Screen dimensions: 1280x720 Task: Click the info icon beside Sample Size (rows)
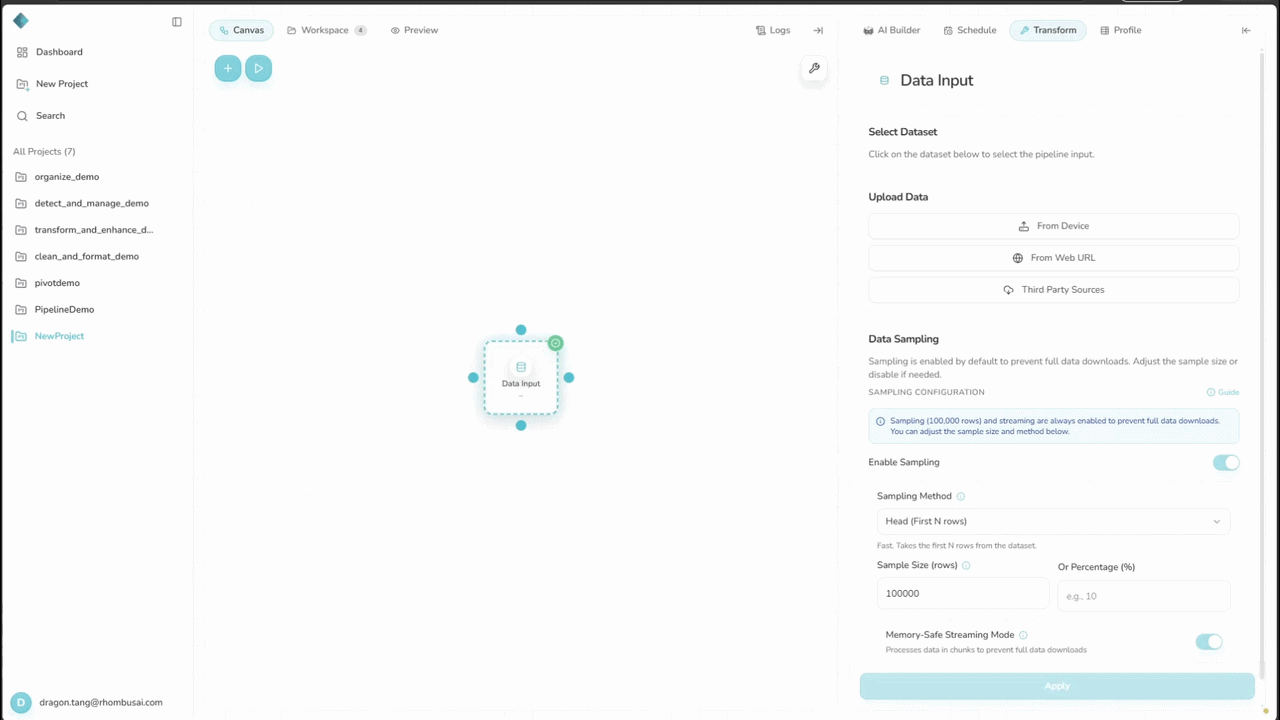966,565
